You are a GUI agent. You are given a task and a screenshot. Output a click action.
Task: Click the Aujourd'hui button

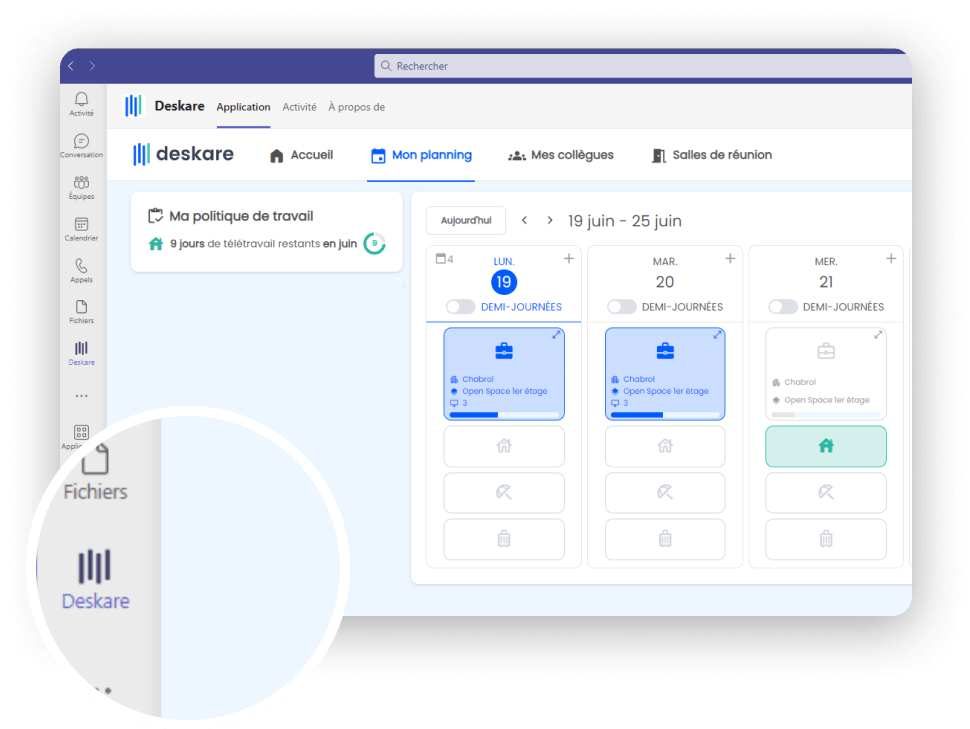click(466, 220)
